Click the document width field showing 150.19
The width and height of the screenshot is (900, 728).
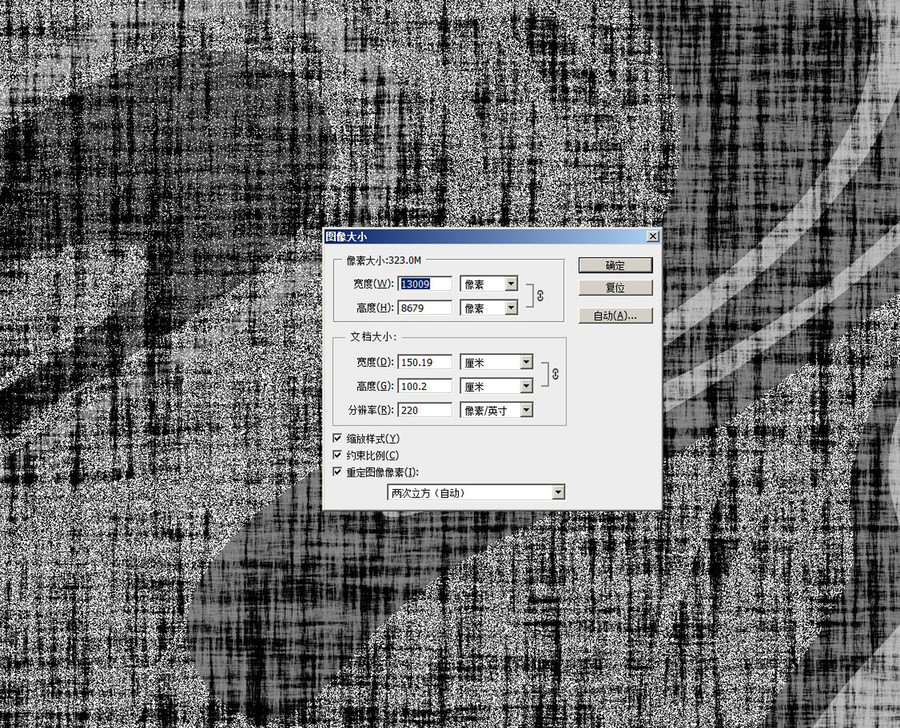(x=425, y=362)
